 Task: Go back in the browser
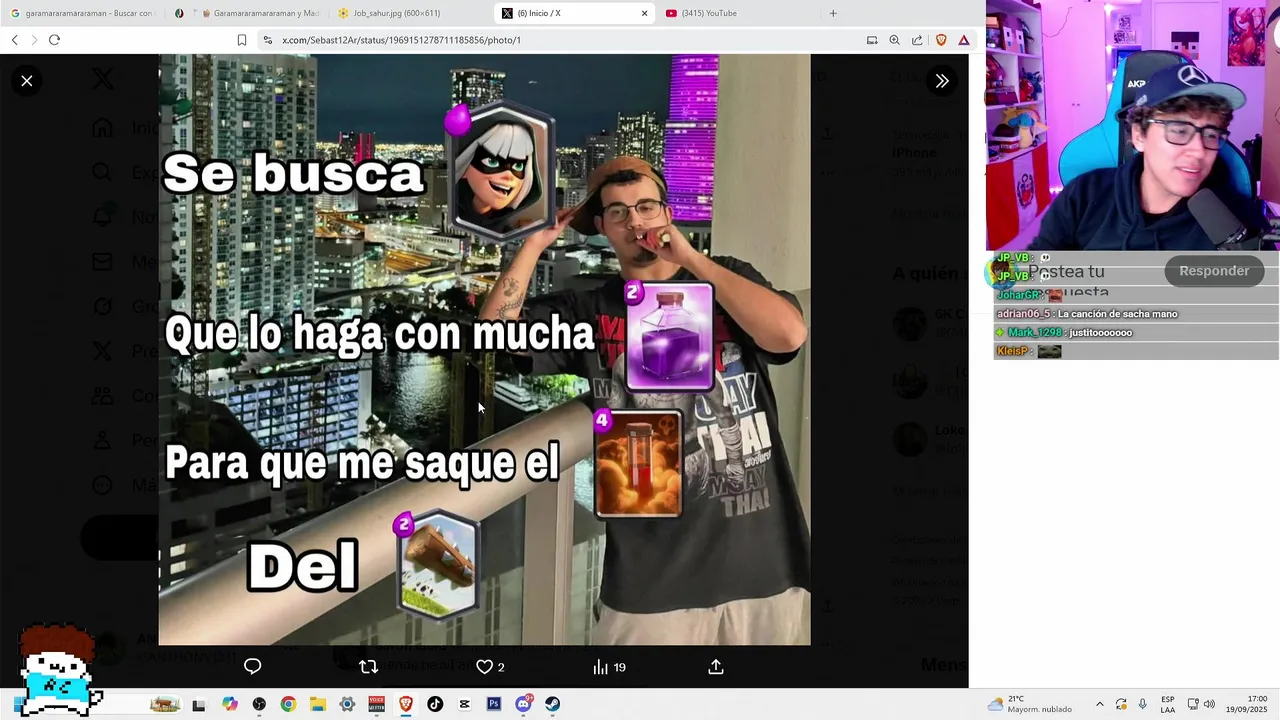click(x=14, y=40)
